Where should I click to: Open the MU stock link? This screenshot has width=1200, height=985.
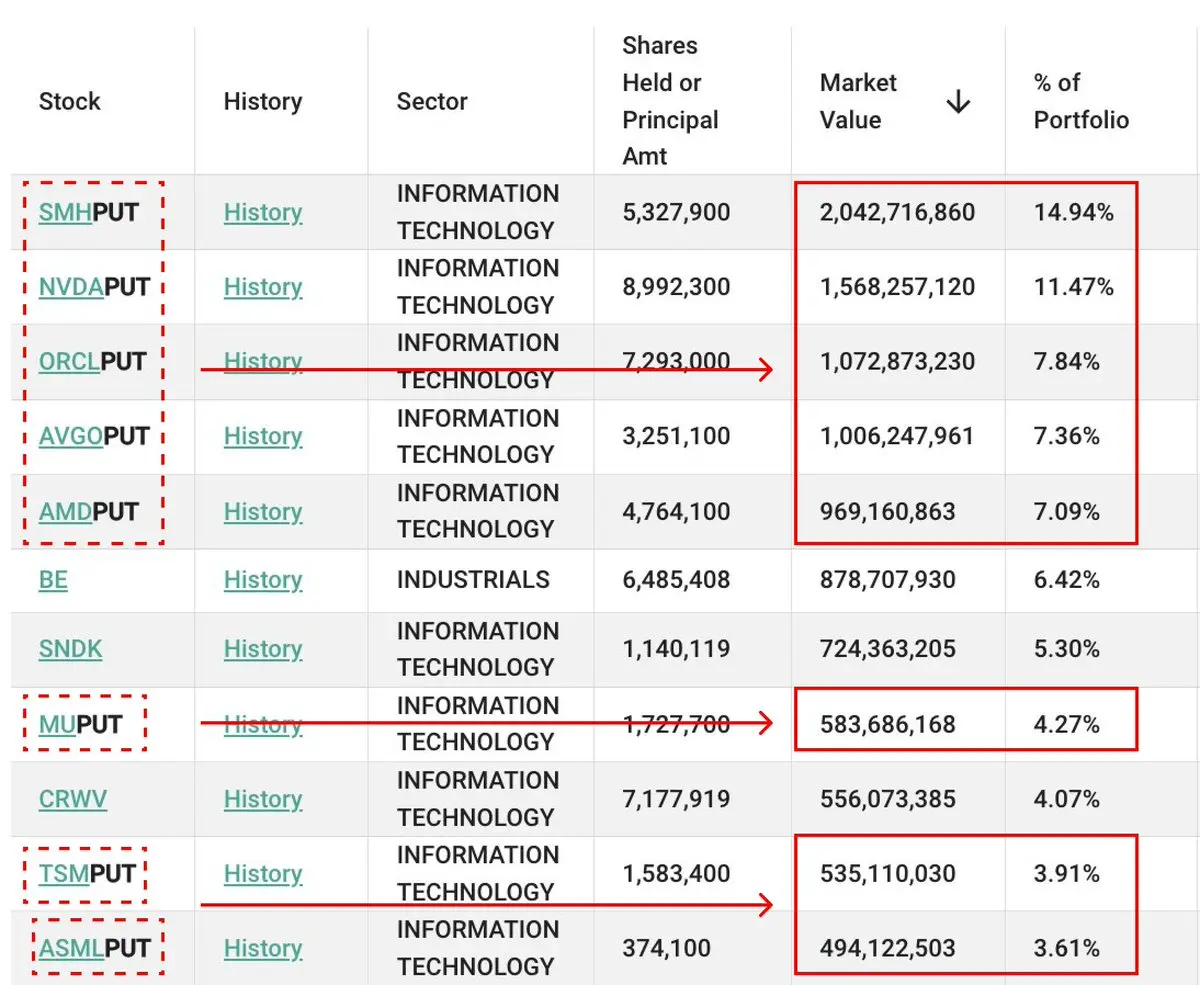(57, 724)
